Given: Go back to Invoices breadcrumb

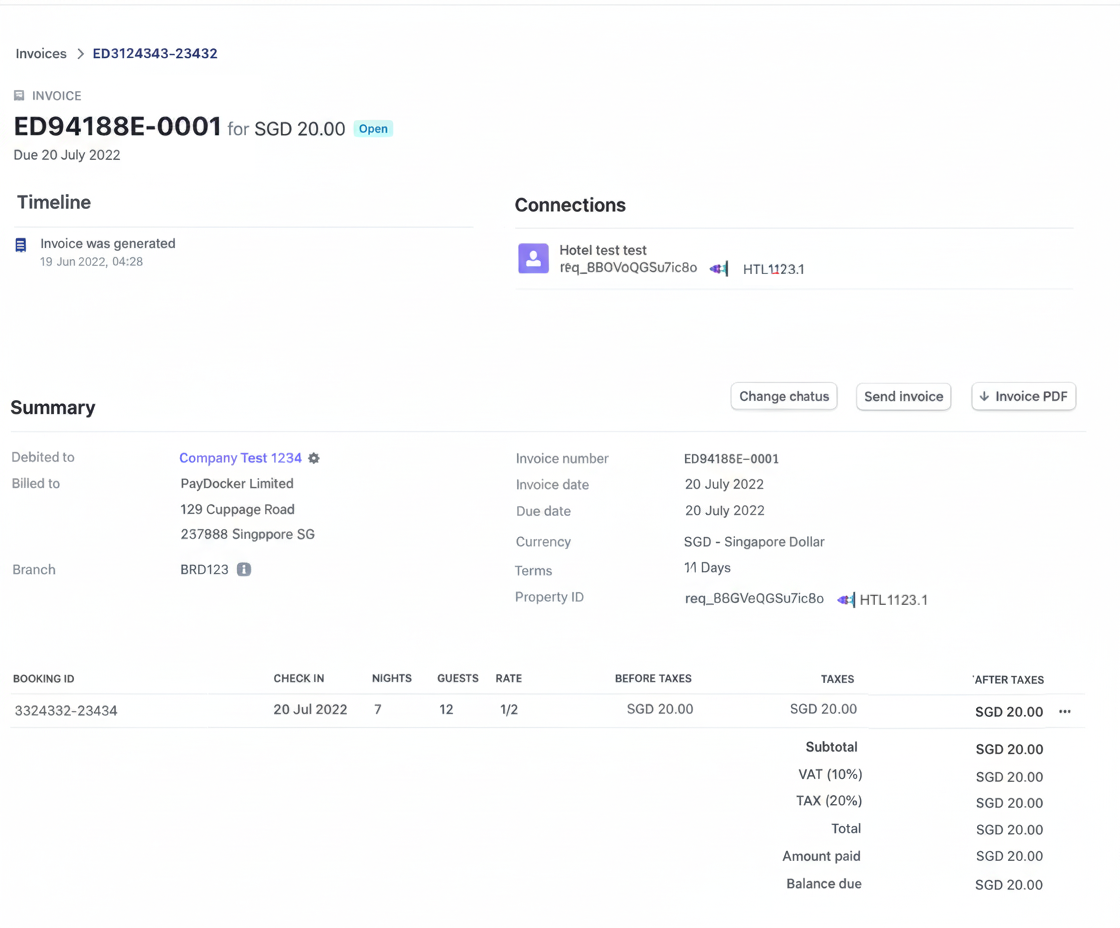Looking at the screenshot, I should tap(41, 54).
